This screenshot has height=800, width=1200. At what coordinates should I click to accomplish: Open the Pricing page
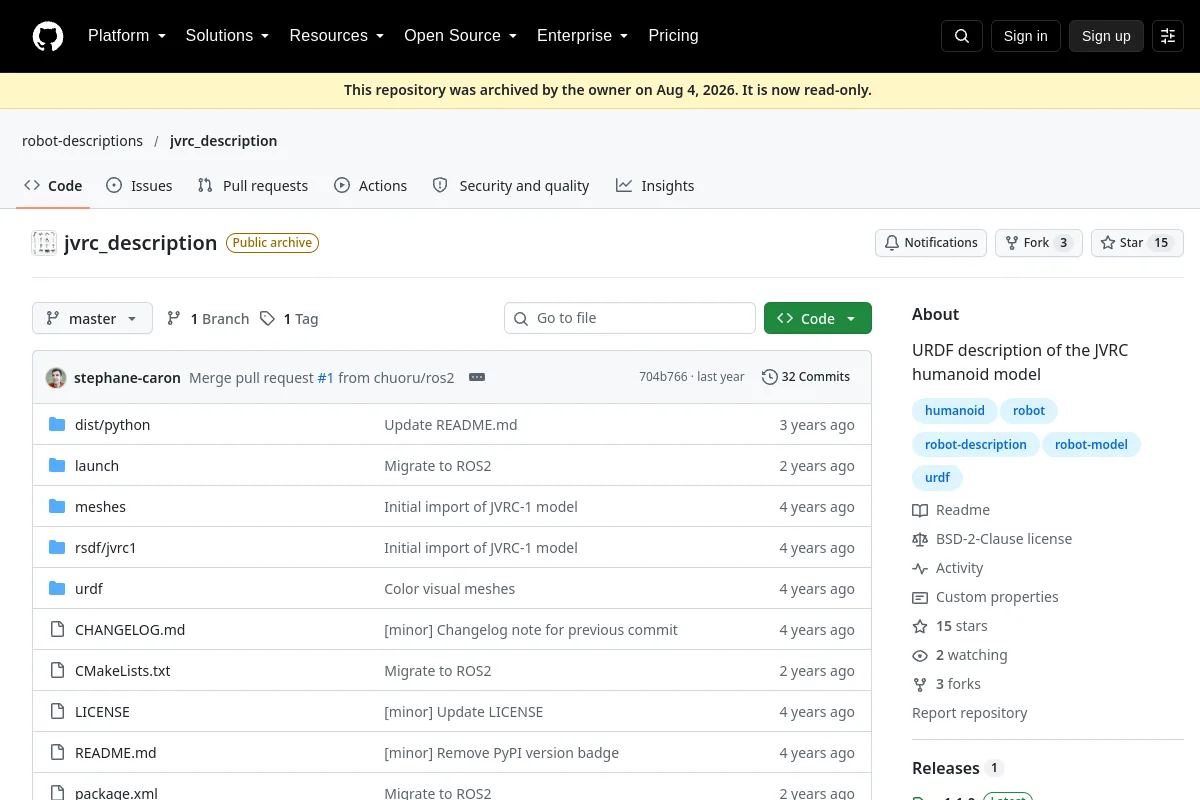tap(673, 36)
